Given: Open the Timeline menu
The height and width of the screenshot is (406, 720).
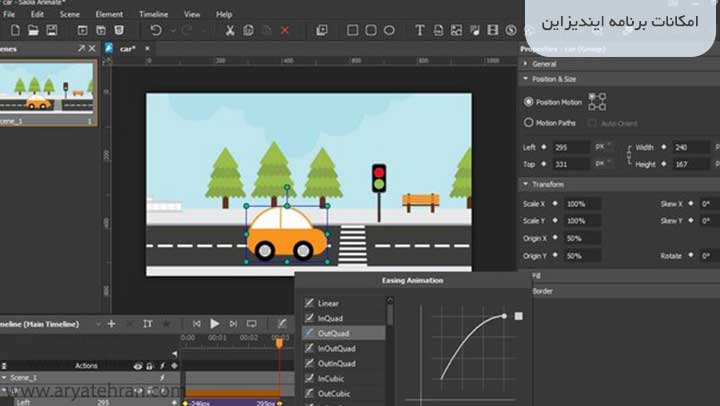Looking at the screenshot, I should pyautogui.click(x=153, y=15).
